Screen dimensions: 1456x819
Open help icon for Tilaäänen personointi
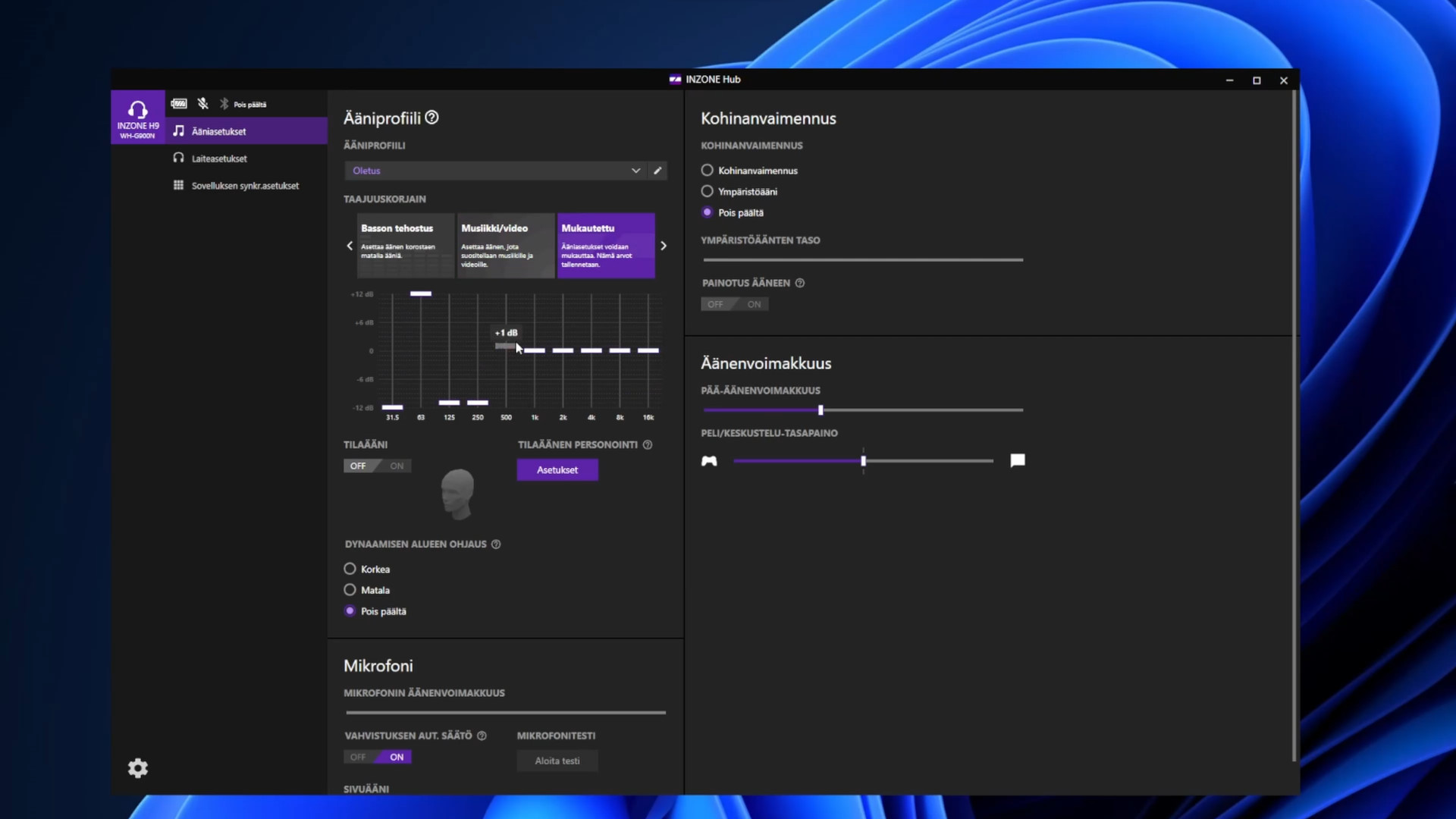[x=648, y=445]
